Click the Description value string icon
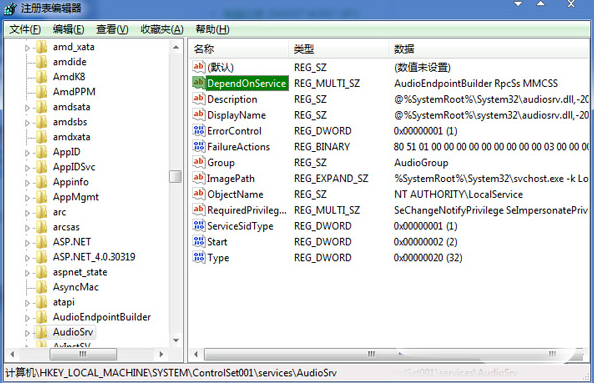594x383 pixels. coord(199,99)
